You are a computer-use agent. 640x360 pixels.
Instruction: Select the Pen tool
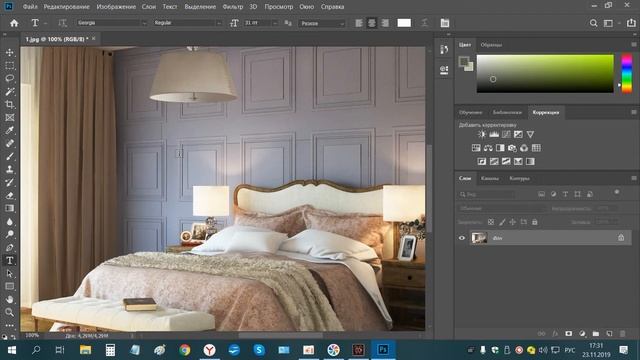click(9, 247)
